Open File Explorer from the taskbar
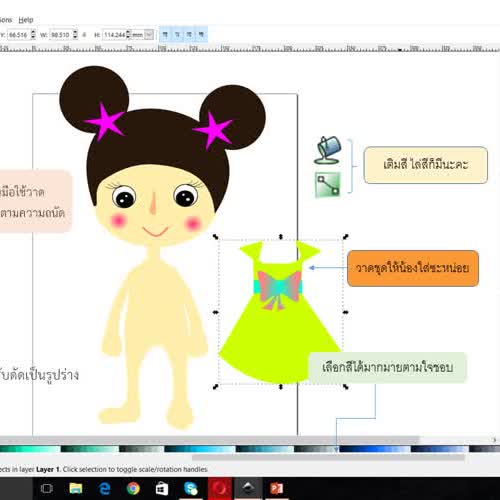 pos(76,489)
